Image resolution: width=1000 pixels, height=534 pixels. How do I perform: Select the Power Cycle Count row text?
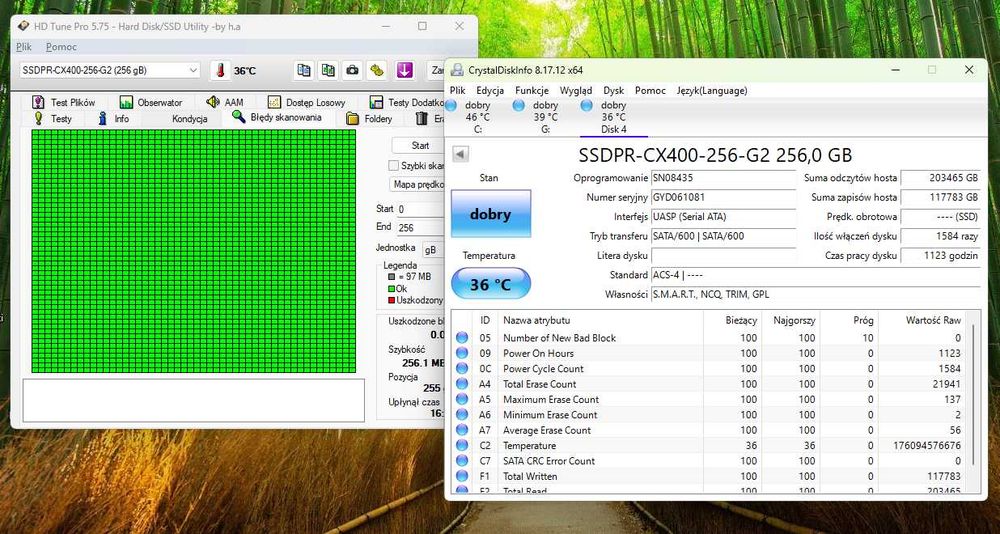click(543, 369)
